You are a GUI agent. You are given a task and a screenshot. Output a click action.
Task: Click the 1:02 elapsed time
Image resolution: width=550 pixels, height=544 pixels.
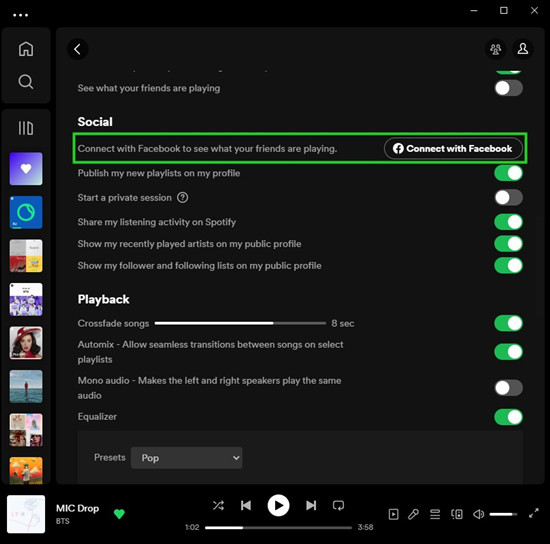192,527
